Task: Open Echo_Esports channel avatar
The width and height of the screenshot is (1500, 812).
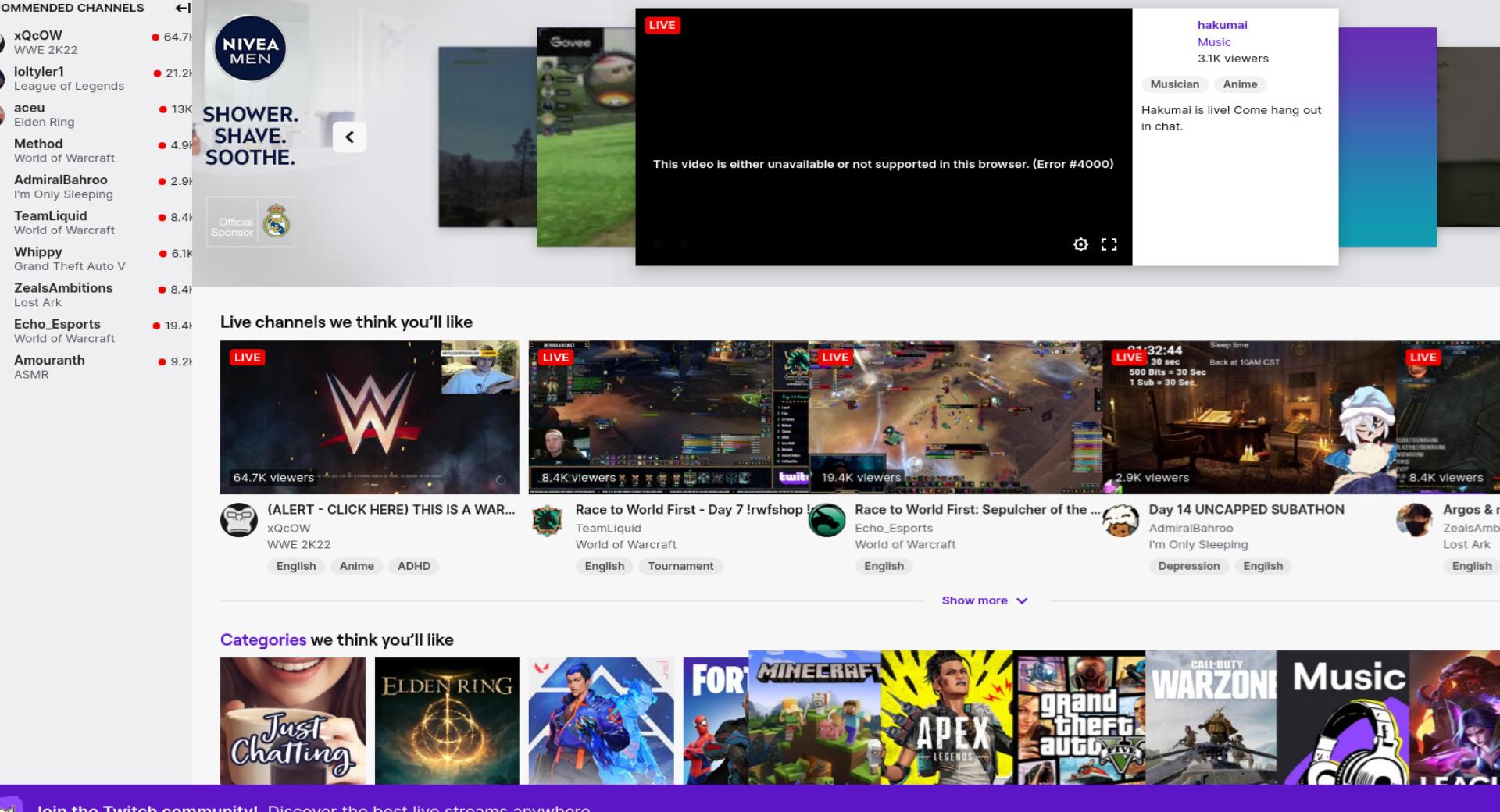Action: pos(827,520)
